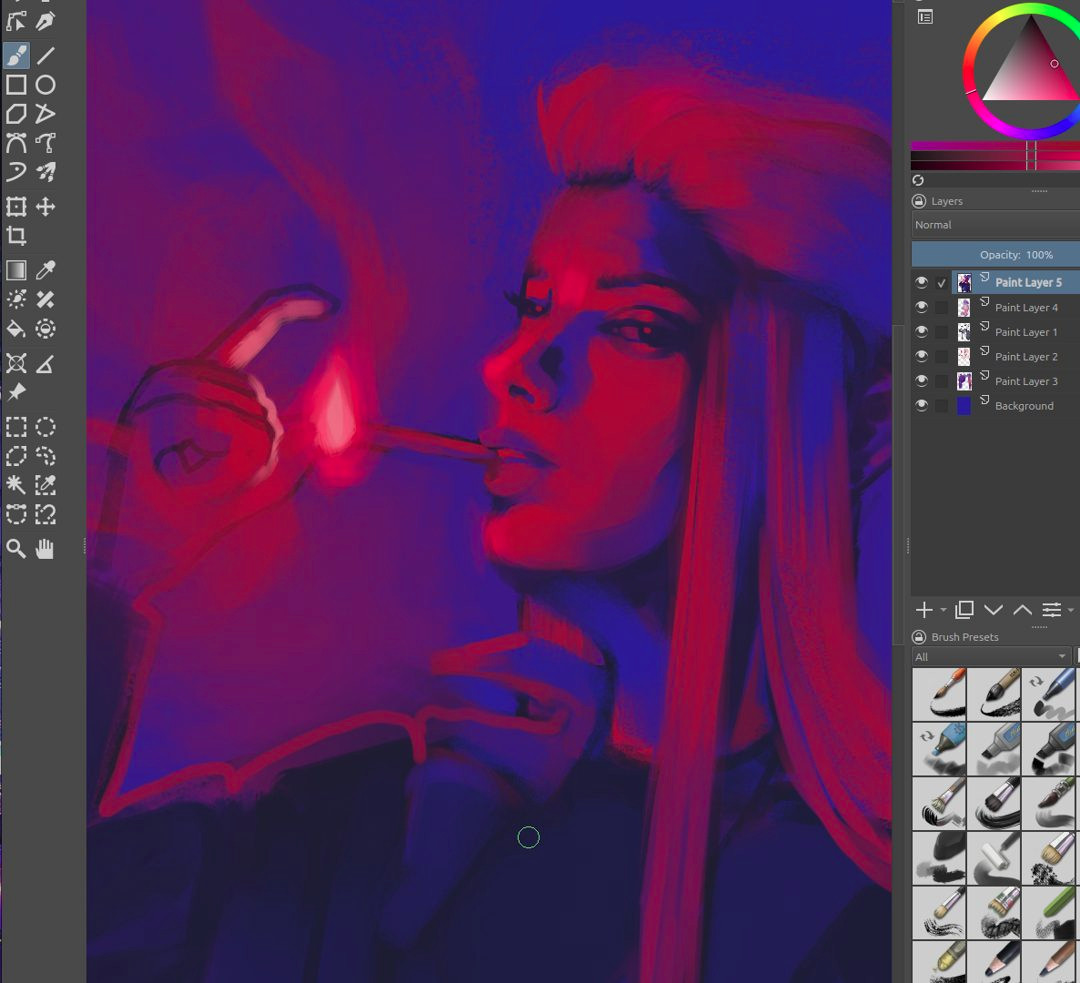The width and height of the screenshot is (1080, 983).
Task: Select the Freehand Path tool
Action: [45, 143]
